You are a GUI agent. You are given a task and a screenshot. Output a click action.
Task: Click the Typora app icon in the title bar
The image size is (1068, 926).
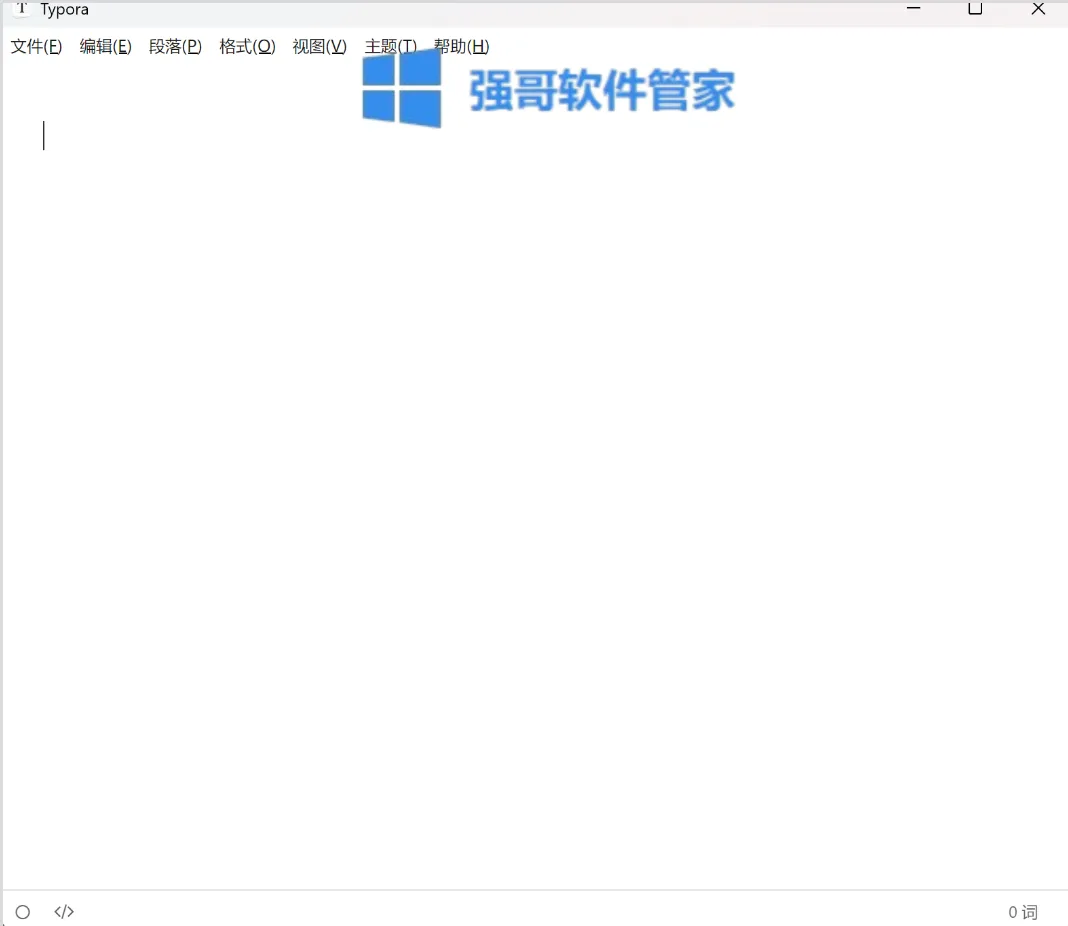point(22,8)
